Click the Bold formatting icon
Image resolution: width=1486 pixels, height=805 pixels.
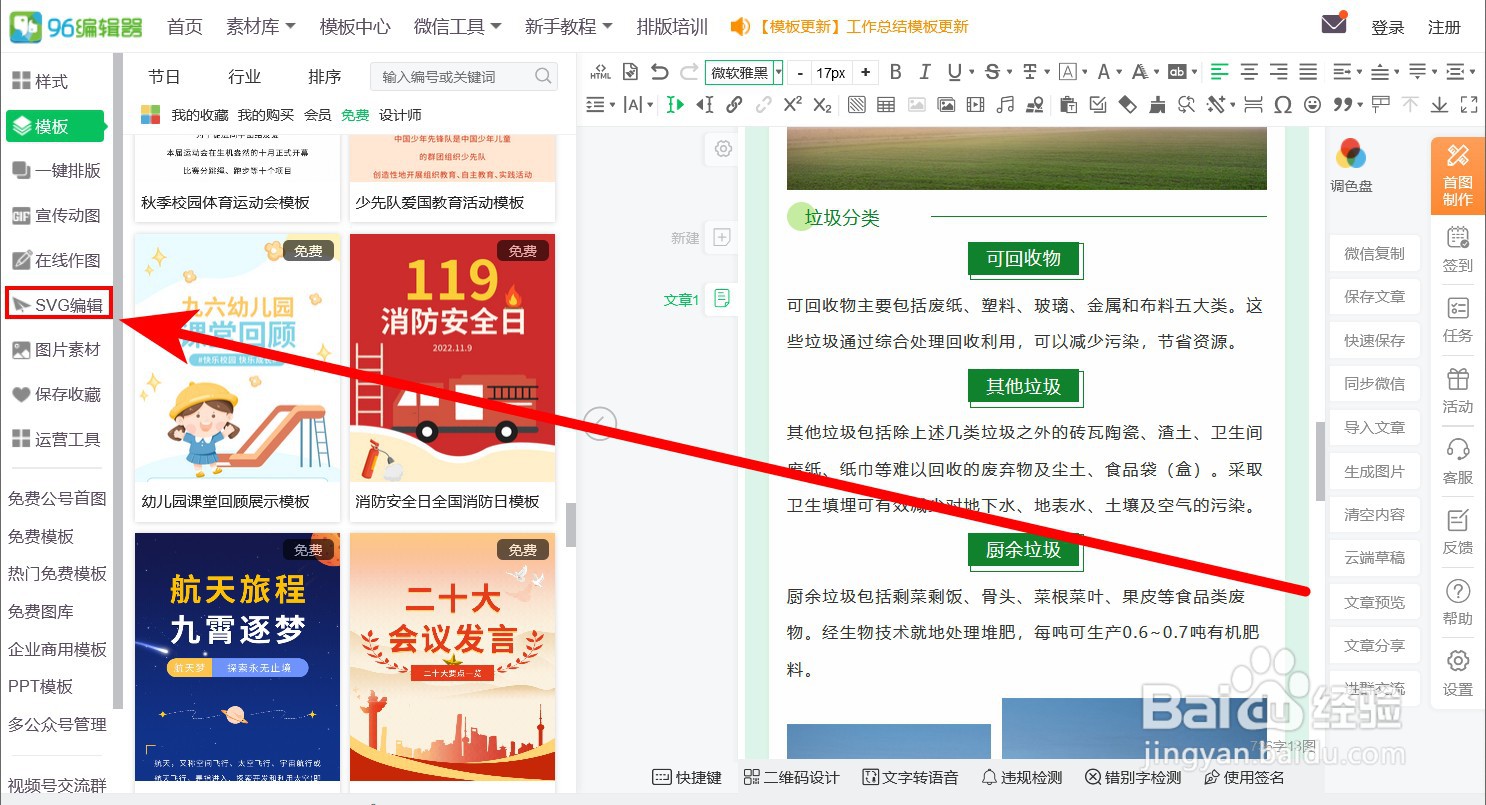[x=895, y=72]
